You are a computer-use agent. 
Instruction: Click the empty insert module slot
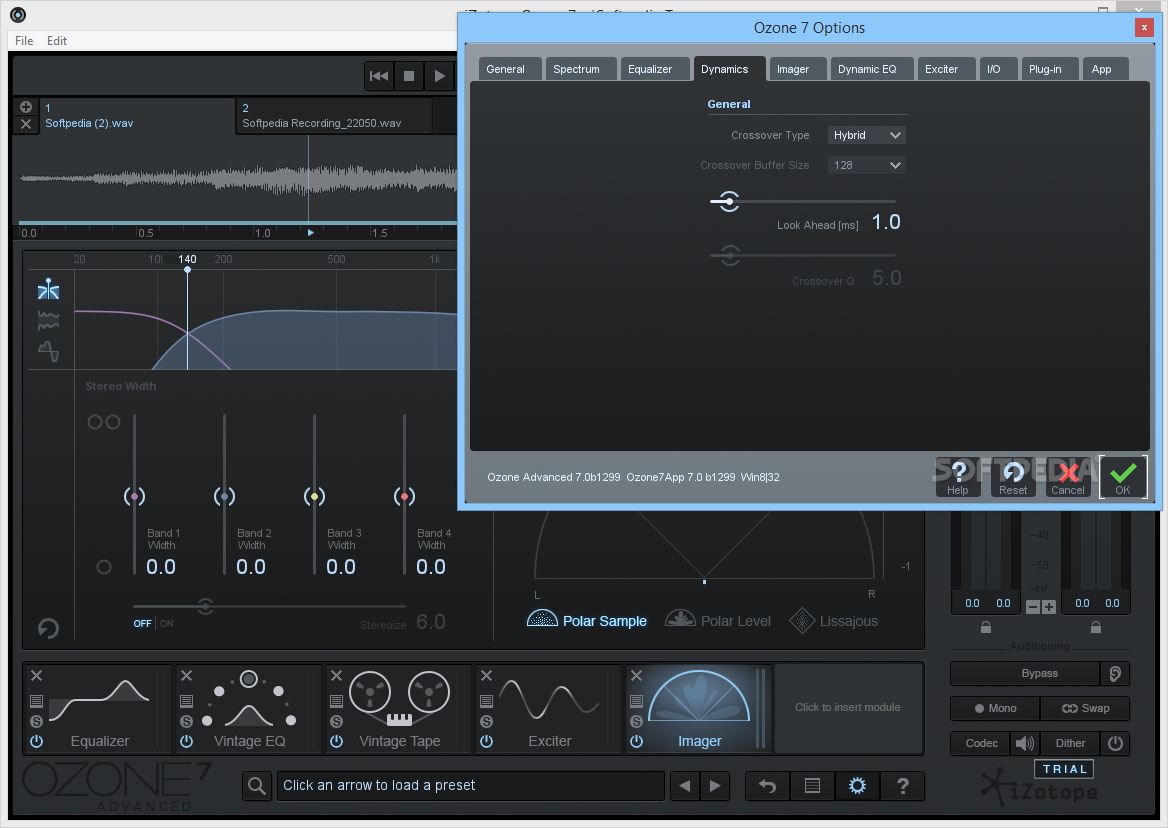point(848,707)
